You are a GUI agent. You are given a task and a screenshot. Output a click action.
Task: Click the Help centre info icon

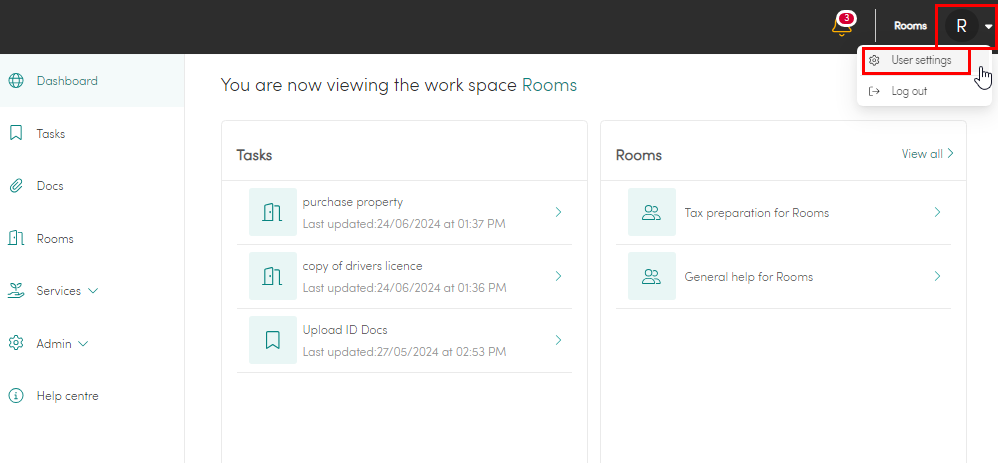click(16, 395)
